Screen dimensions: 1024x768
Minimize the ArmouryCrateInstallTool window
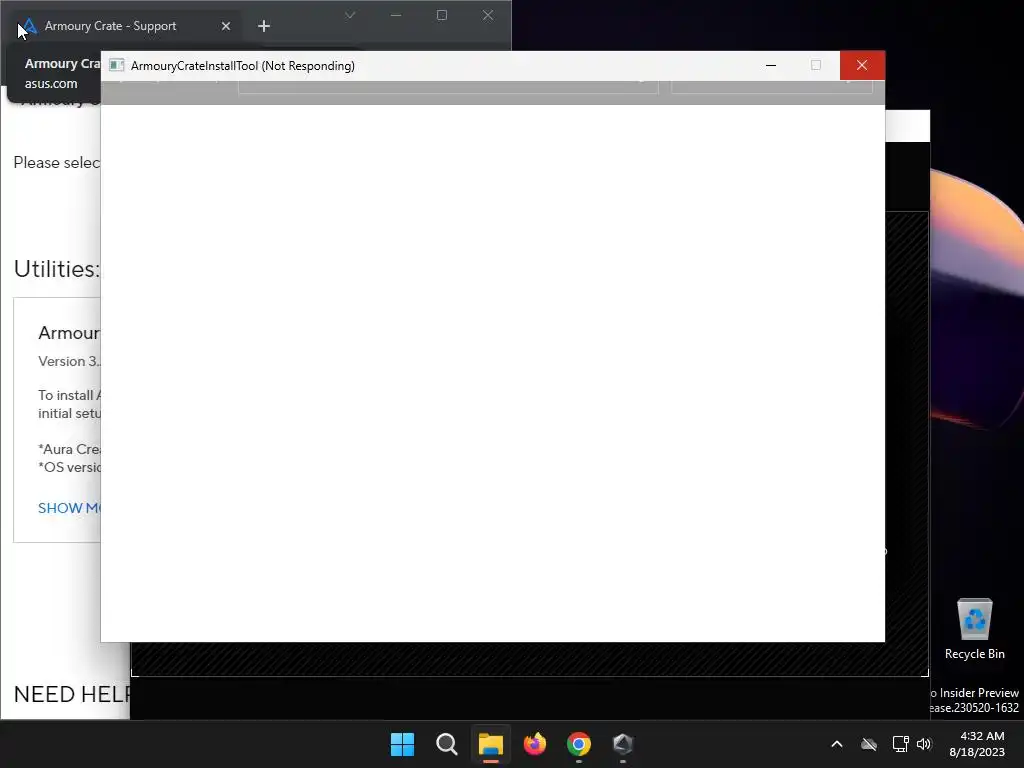point(771,65)
